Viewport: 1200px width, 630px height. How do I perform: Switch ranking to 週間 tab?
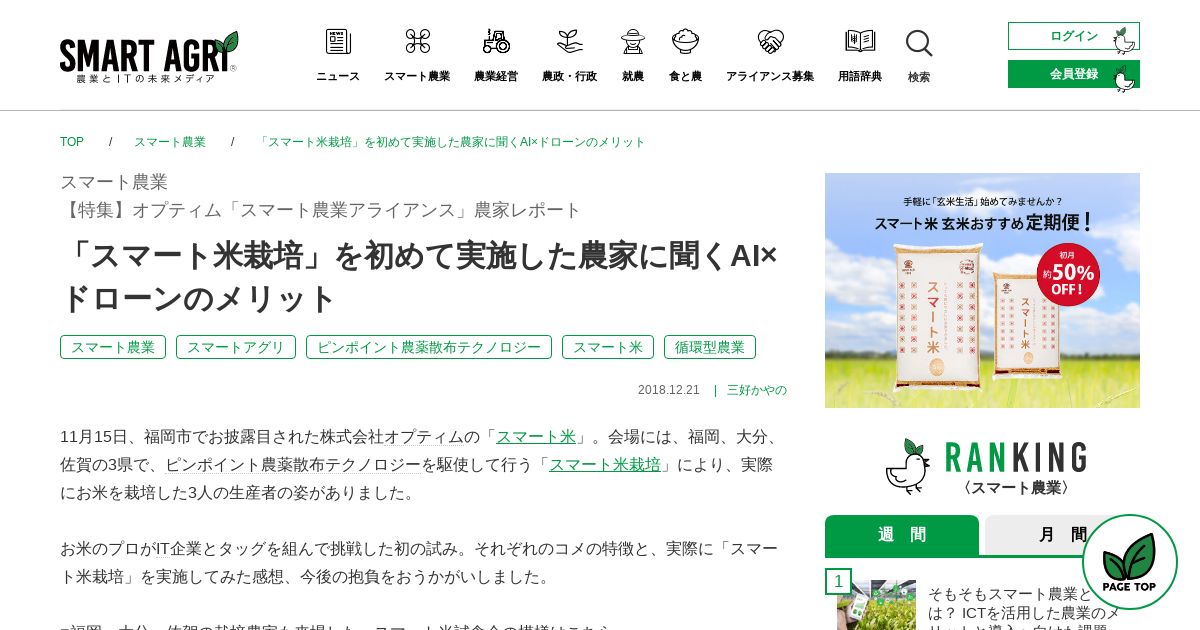click(902, 535)
